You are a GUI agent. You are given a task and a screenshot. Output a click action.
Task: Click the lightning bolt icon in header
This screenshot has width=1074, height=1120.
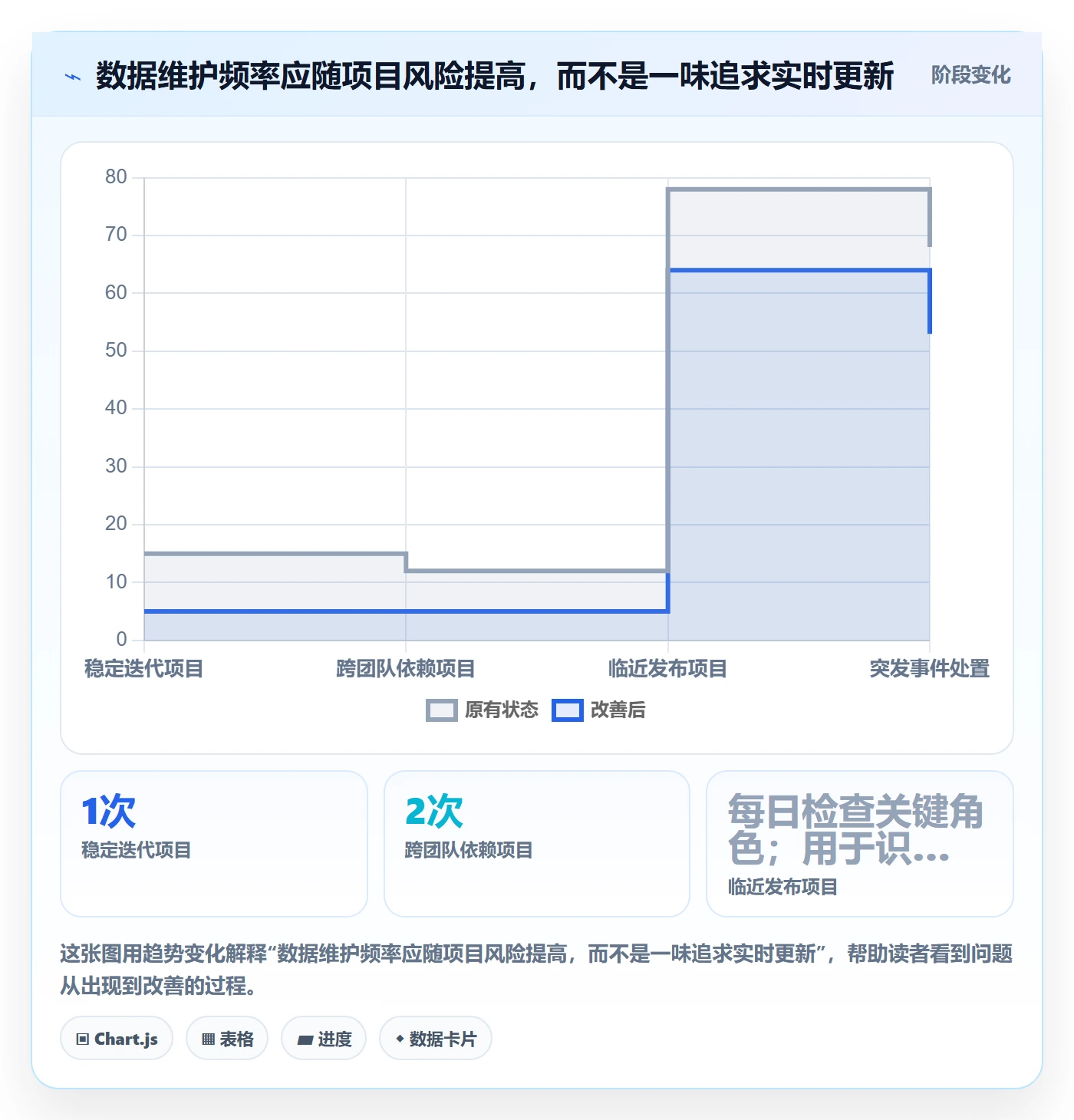point(73,77)
